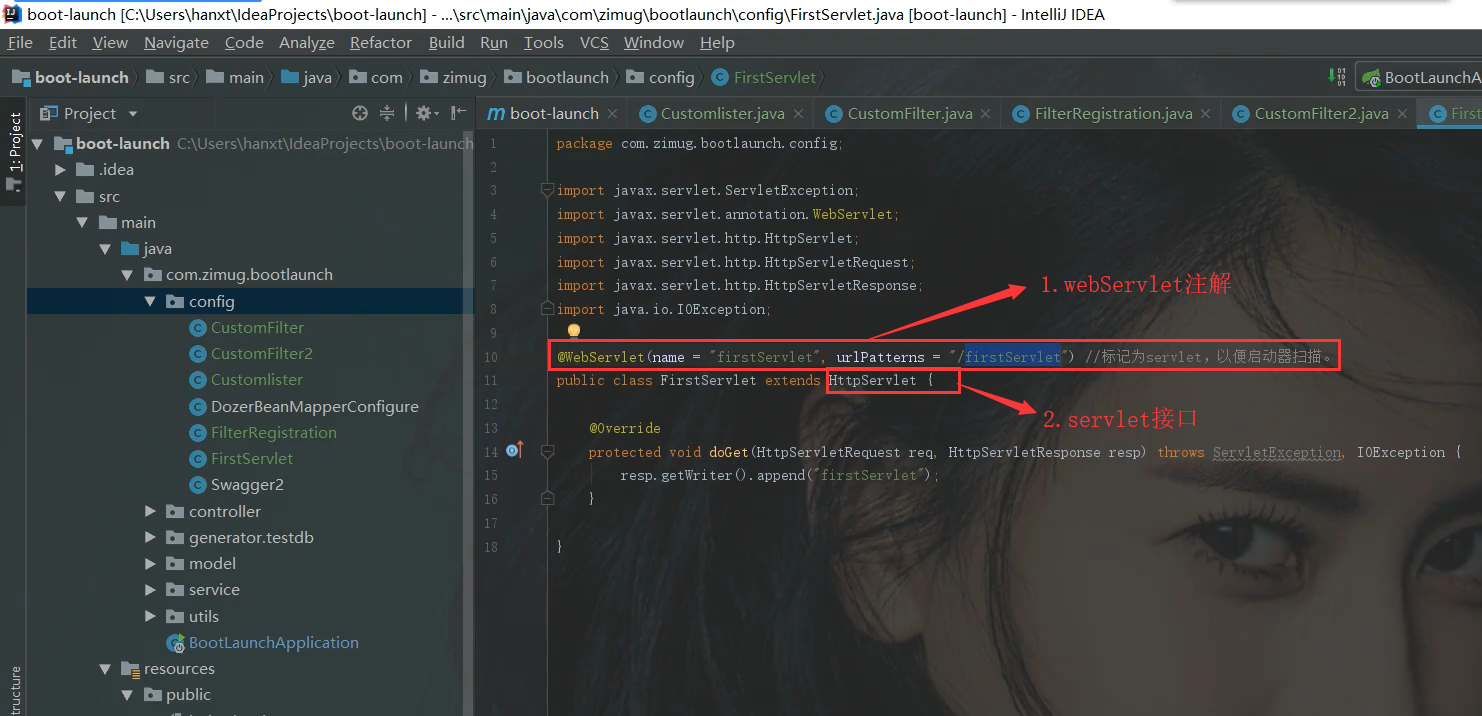This screenshot has width=1482, height=716.
Task: Click the override gutter icon at line 14
Action: [514, 451]
